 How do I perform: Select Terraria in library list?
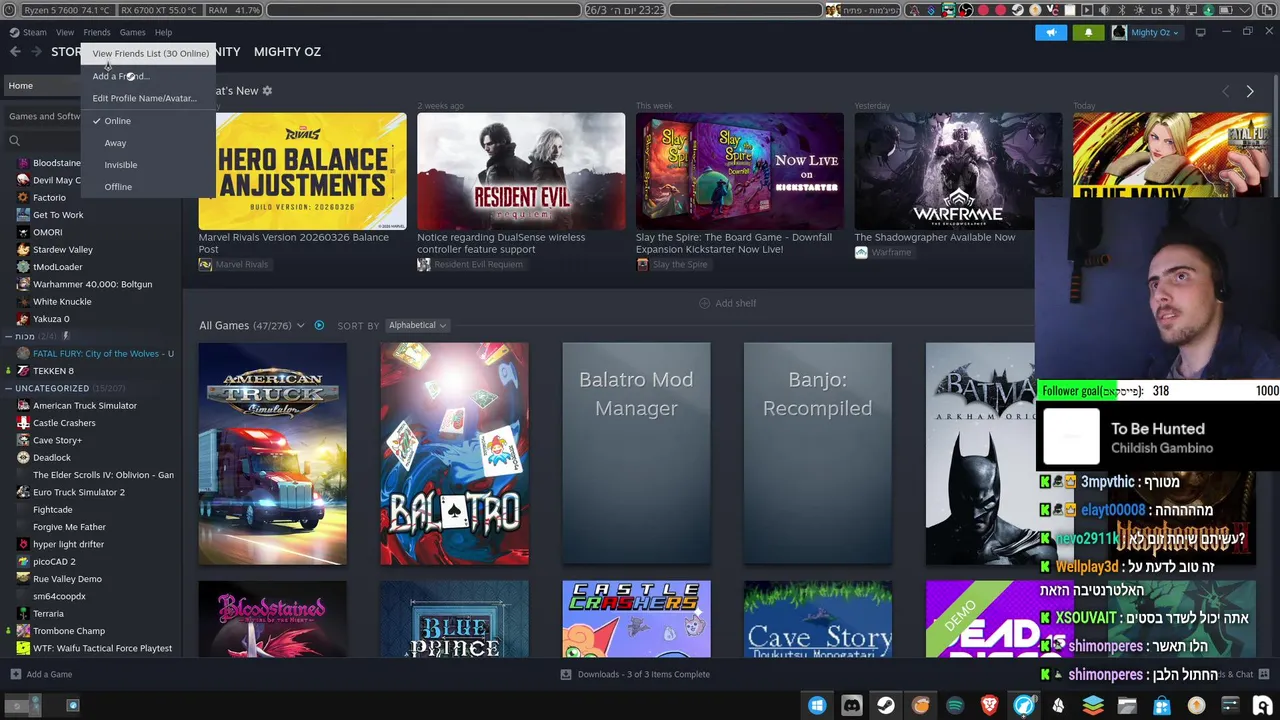[x=48, y=614]
